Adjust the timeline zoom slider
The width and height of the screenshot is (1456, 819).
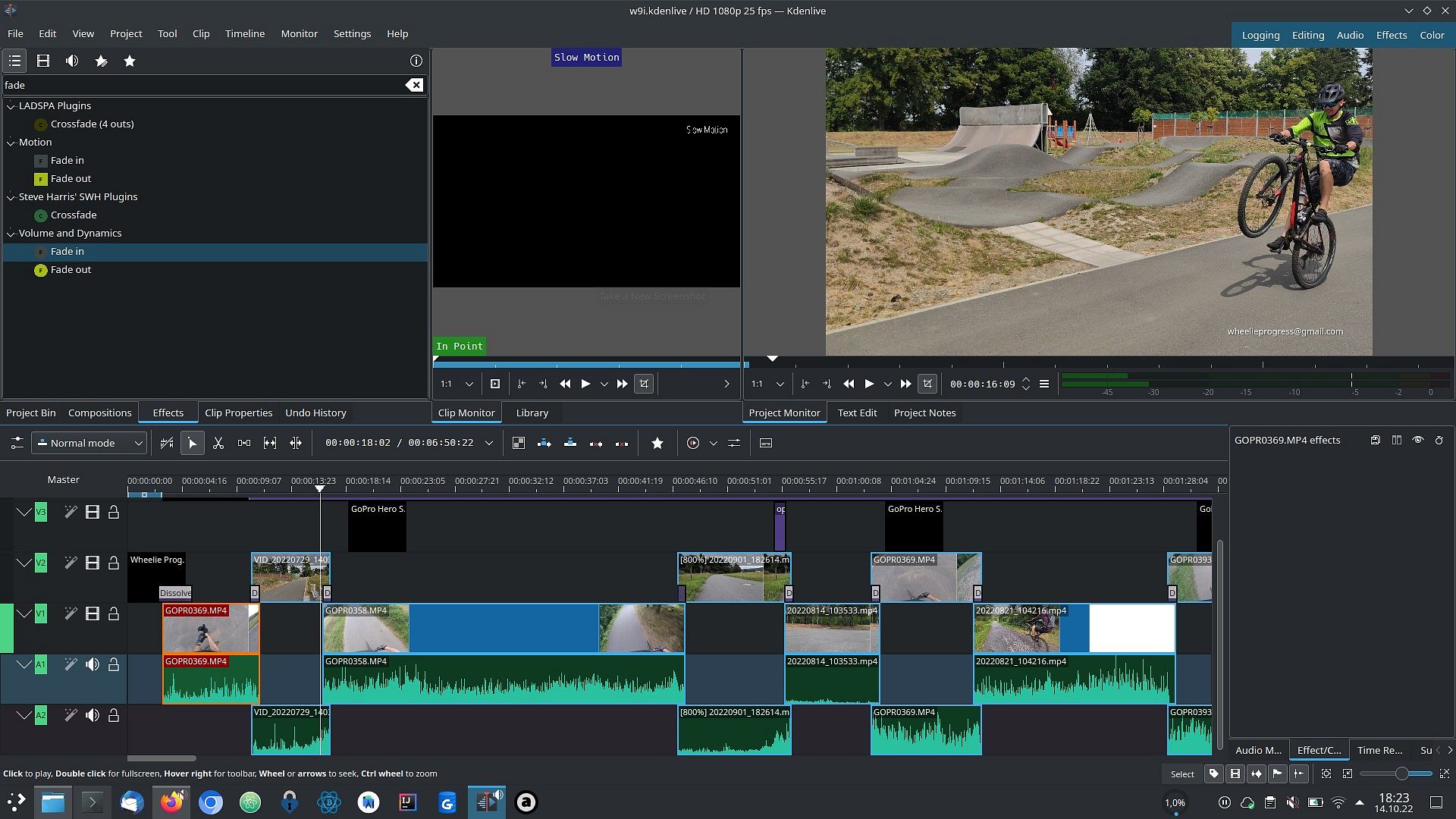click(1401, 774)
